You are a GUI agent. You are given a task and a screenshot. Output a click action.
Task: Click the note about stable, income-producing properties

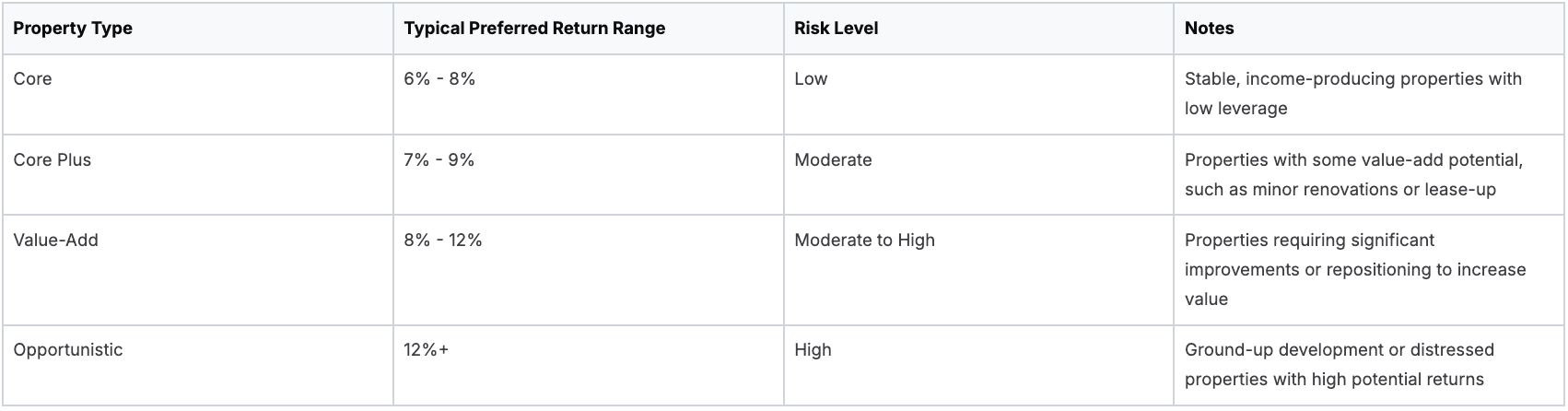pos(1352,94)
